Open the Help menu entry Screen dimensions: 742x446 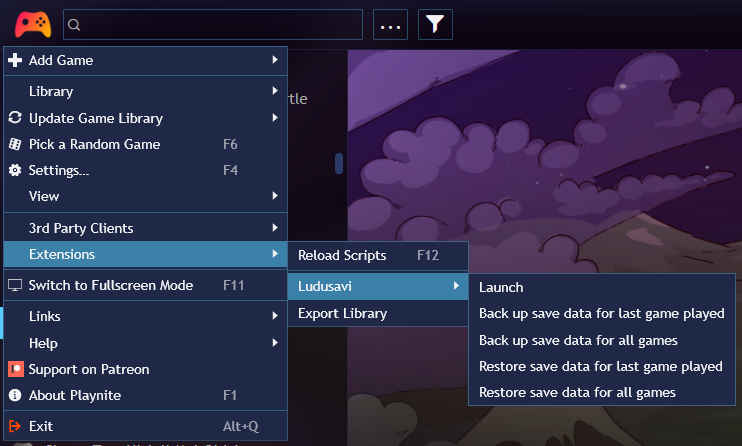tap(145, 343)
